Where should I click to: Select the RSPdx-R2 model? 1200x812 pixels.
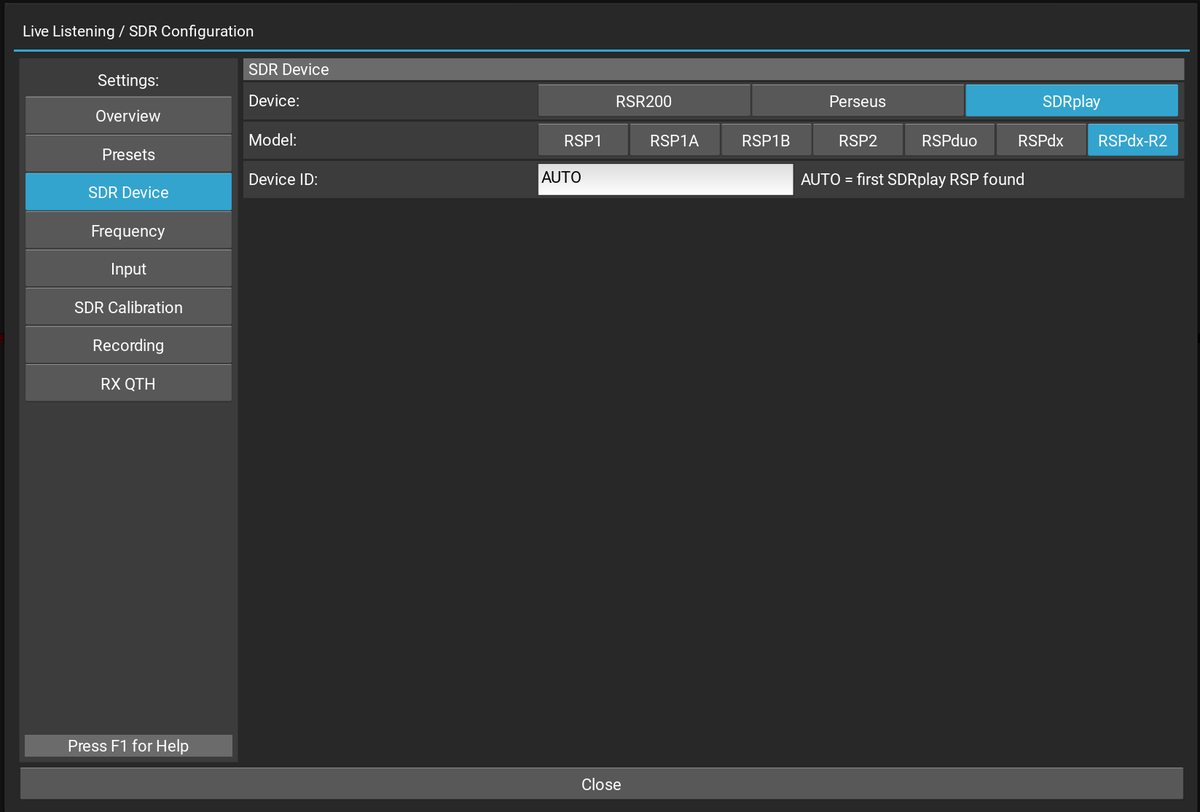click(1133, 141)
